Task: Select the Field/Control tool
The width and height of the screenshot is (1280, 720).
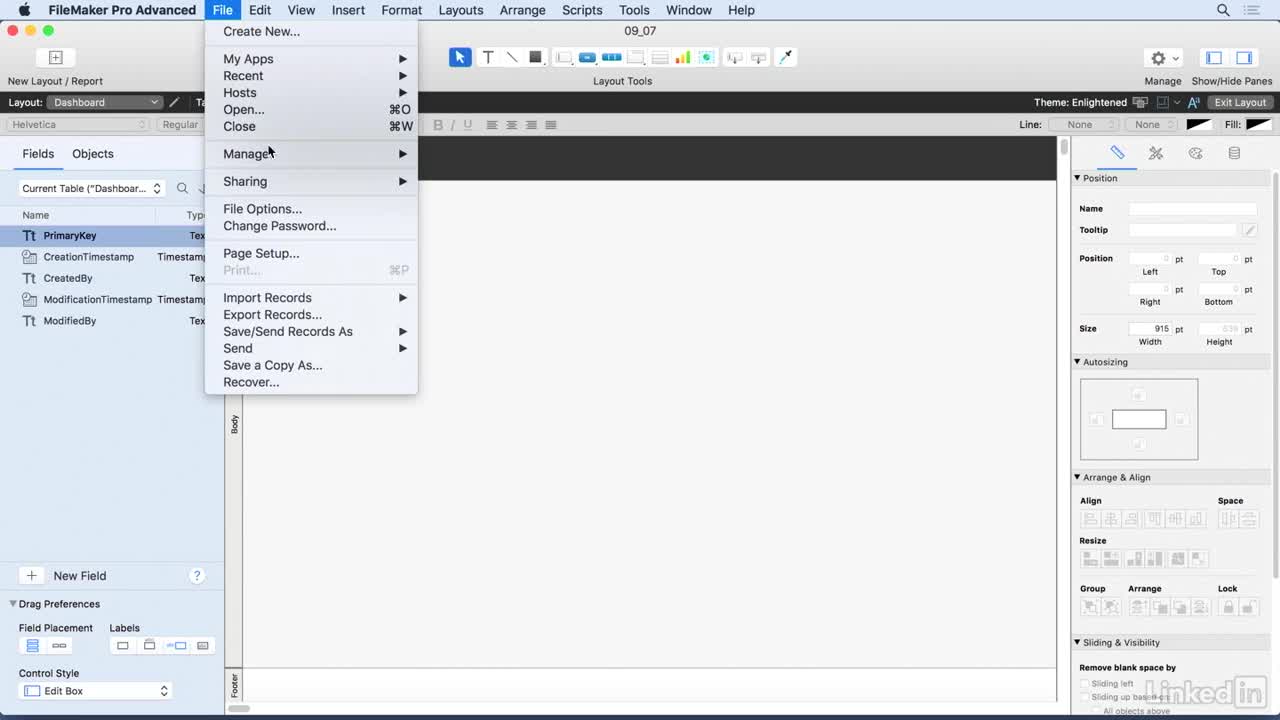Action: click(x=564, y=57)
